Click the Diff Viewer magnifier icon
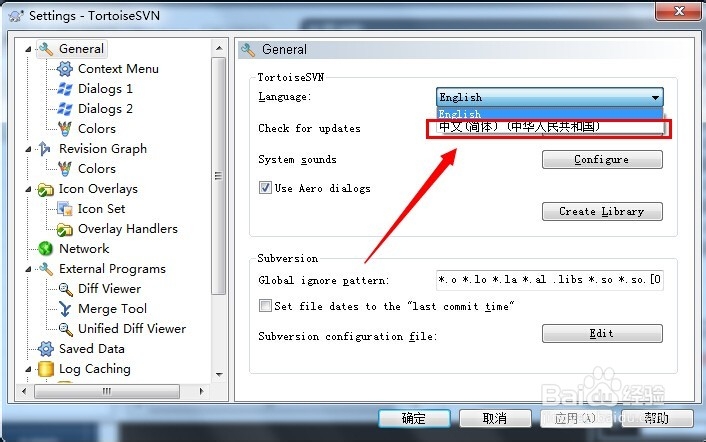The width and height of the screenshot is (706, 442). click(x=66, y=289)
